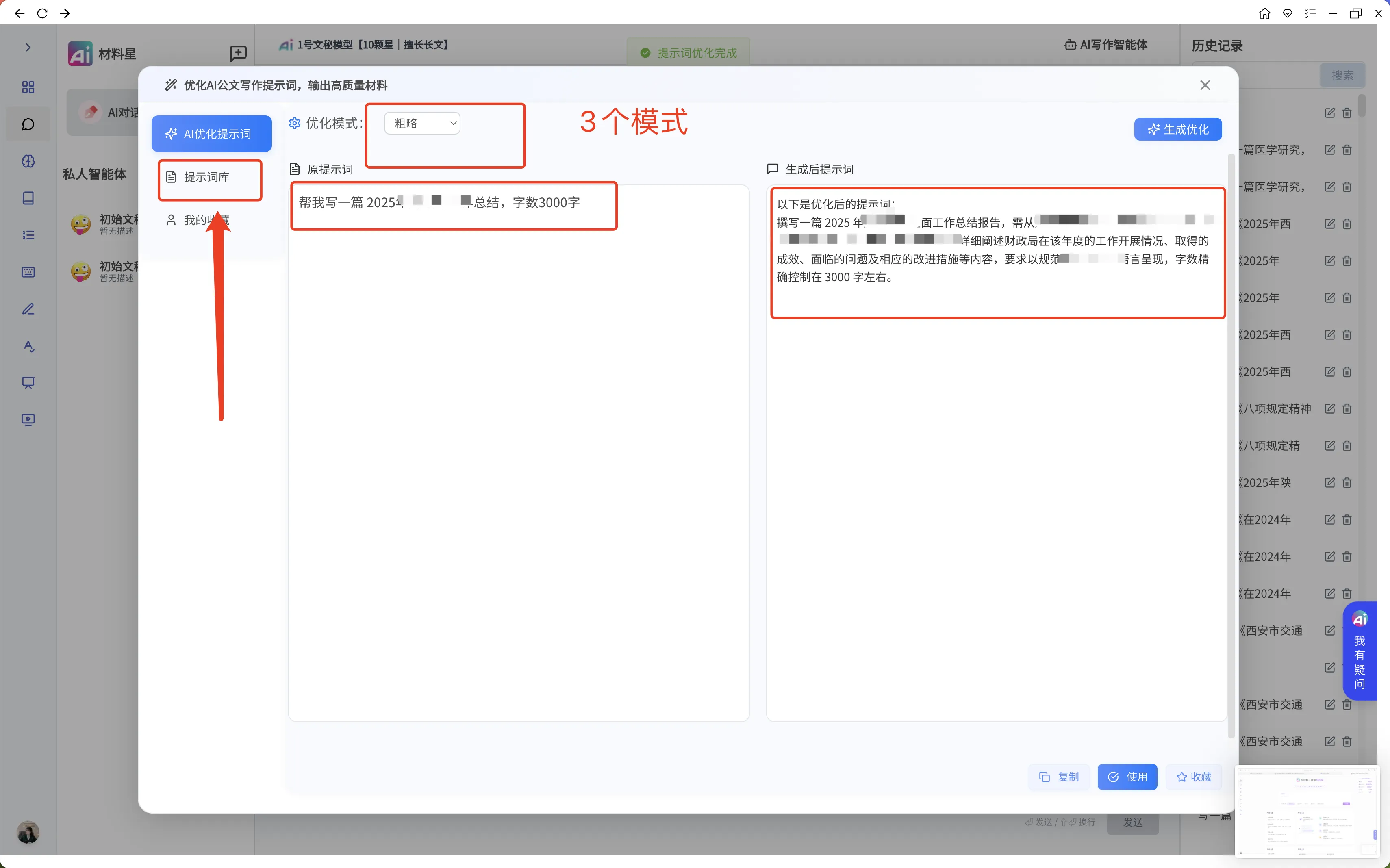Open the AI写作智能体 menu
This screenshot has width=1390, height=868.
tap(1106, 45)
